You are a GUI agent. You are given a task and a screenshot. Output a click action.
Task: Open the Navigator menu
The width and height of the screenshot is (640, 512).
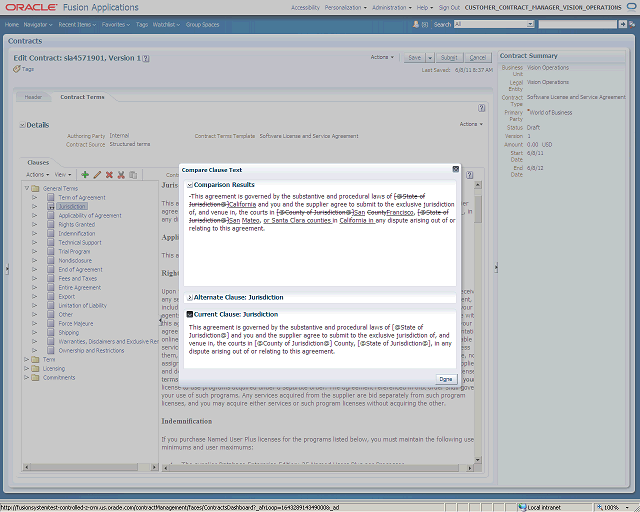[x=38, y=24]
